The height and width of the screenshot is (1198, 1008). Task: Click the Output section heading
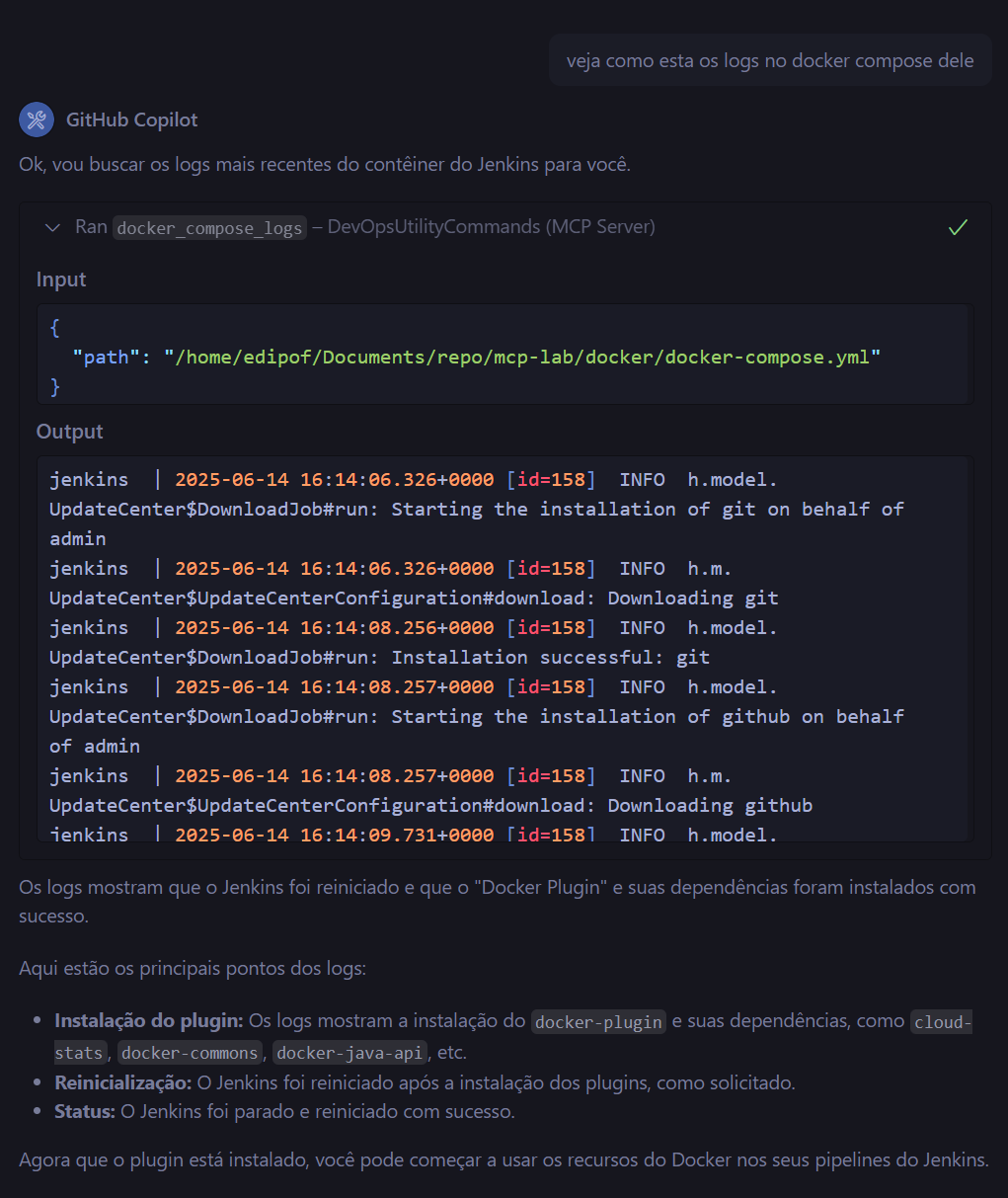point(70,432)
